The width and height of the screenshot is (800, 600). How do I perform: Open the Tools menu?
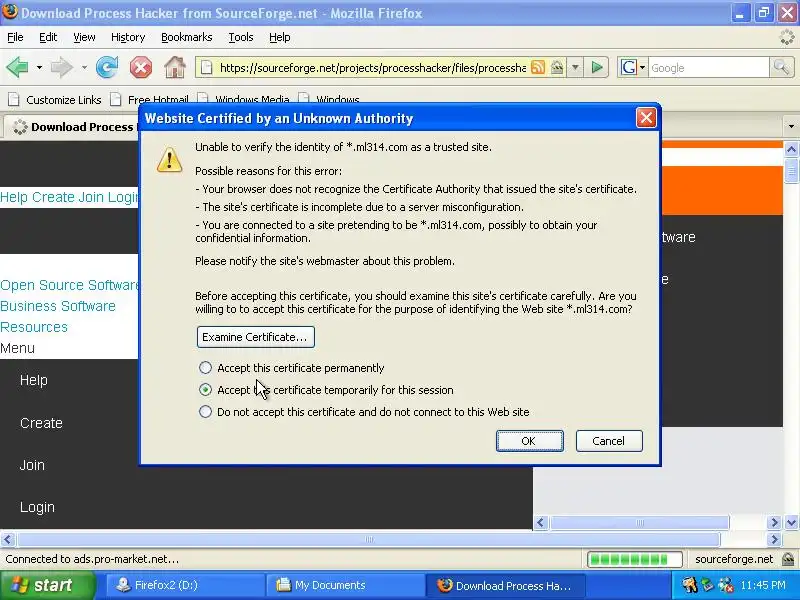click(241, 37)
